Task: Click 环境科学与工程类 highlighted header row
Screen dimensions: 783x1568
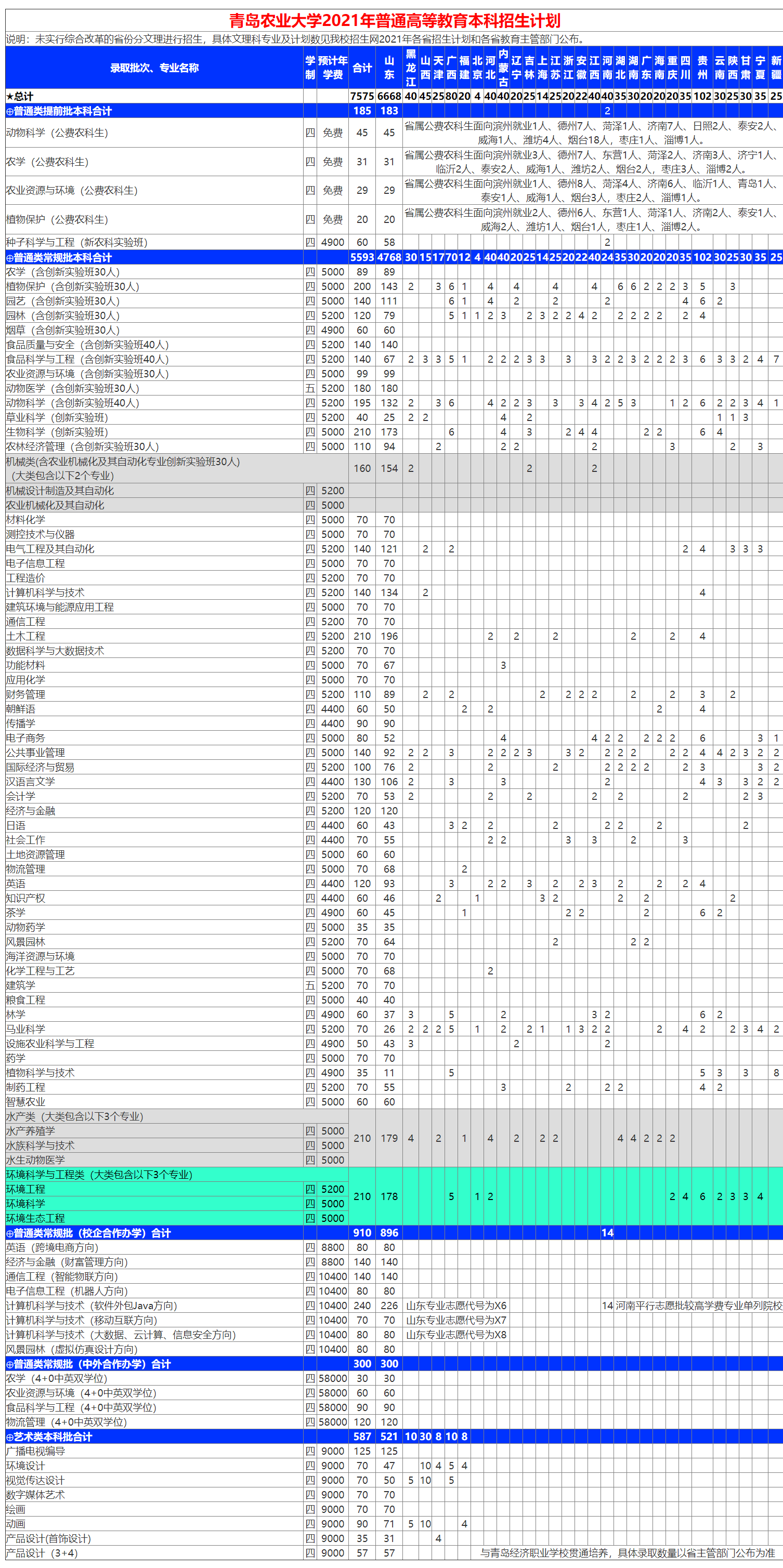Action: (177, 1175)
